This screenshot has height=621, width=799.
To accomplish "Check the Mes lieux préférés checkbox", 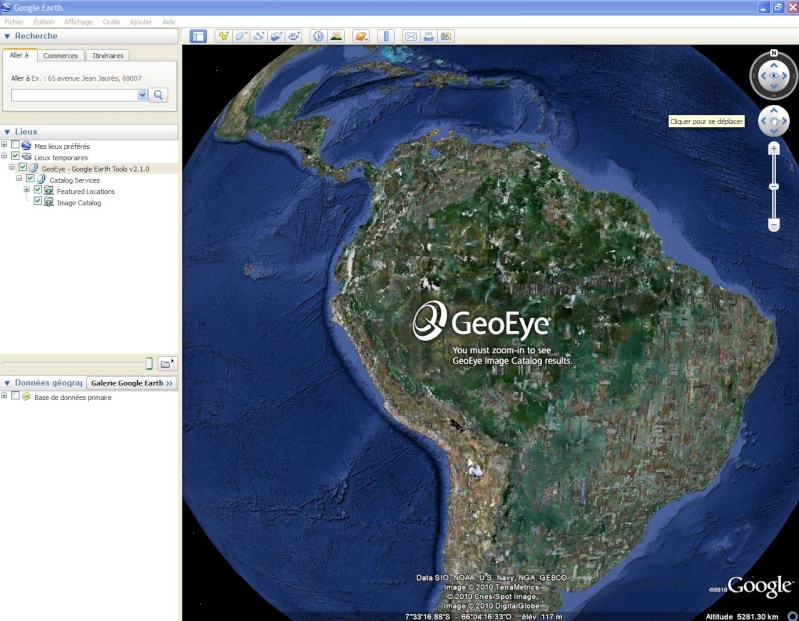I will 15,145.
